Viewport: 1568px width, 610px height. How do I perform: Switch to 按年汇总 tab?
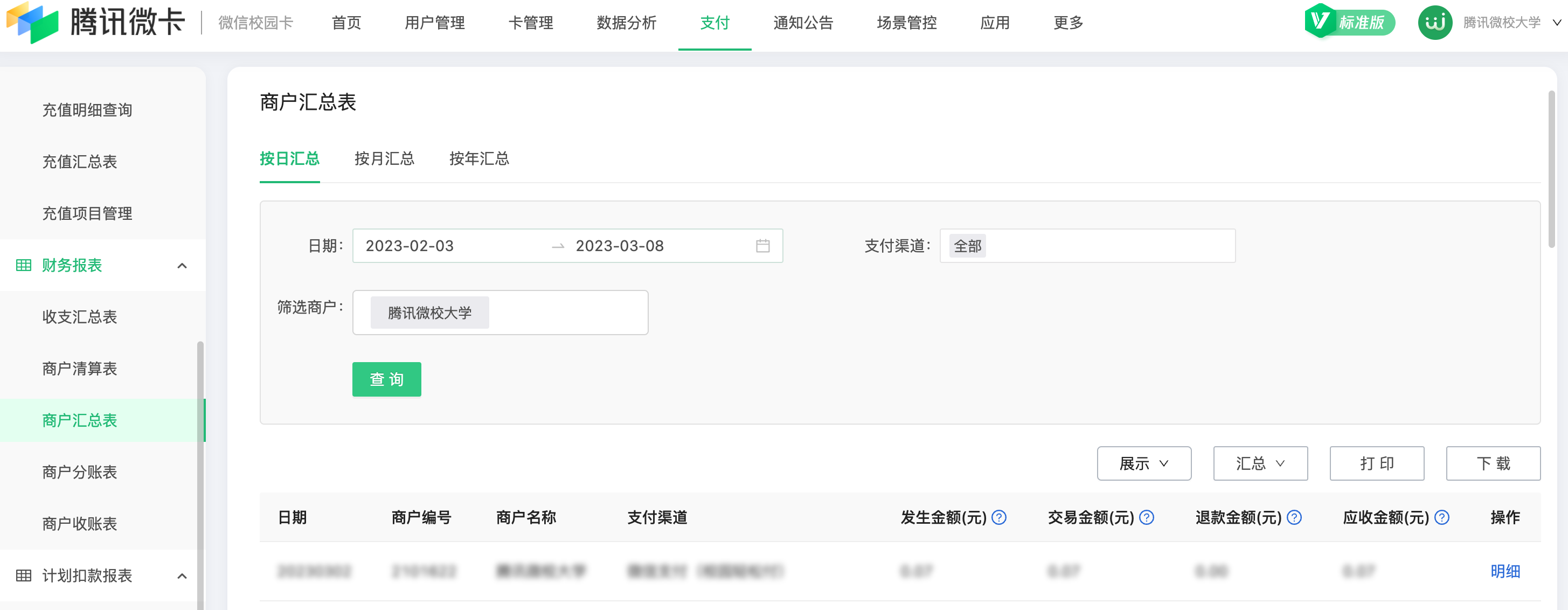tap(479, 159)
